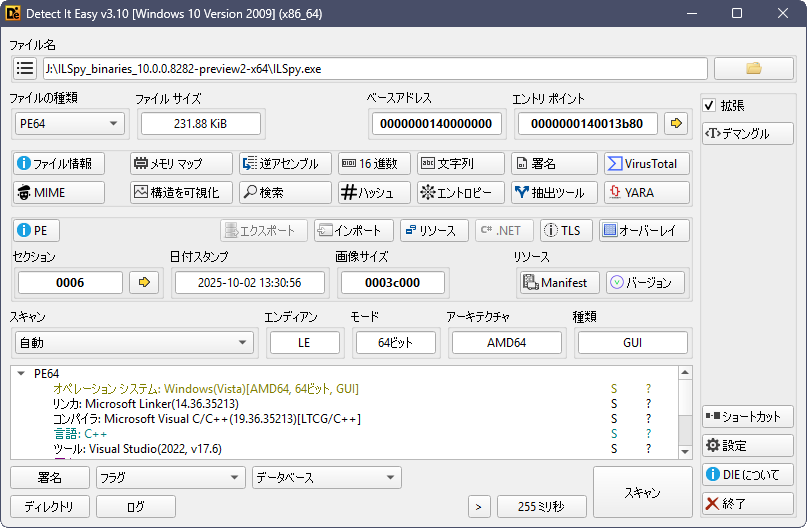This screenshot has width=807, height=528.
Task: Go to entry point arrow button
Action: click(x=676, y=124)
